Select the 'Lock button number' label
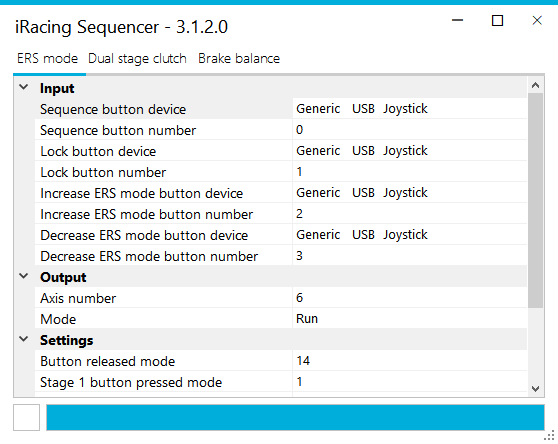 click(103, 172)
